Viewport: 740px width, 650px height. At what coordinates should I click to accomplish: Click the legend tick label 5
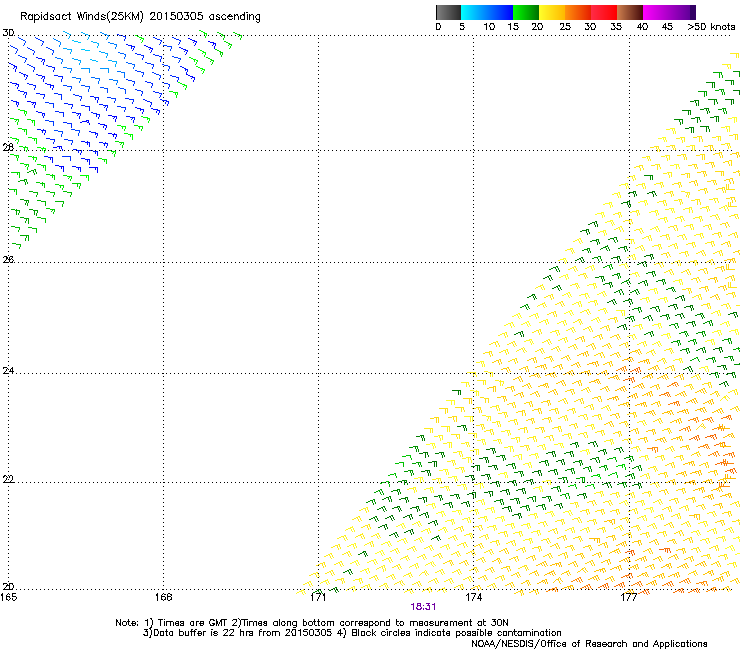(462, 27)
